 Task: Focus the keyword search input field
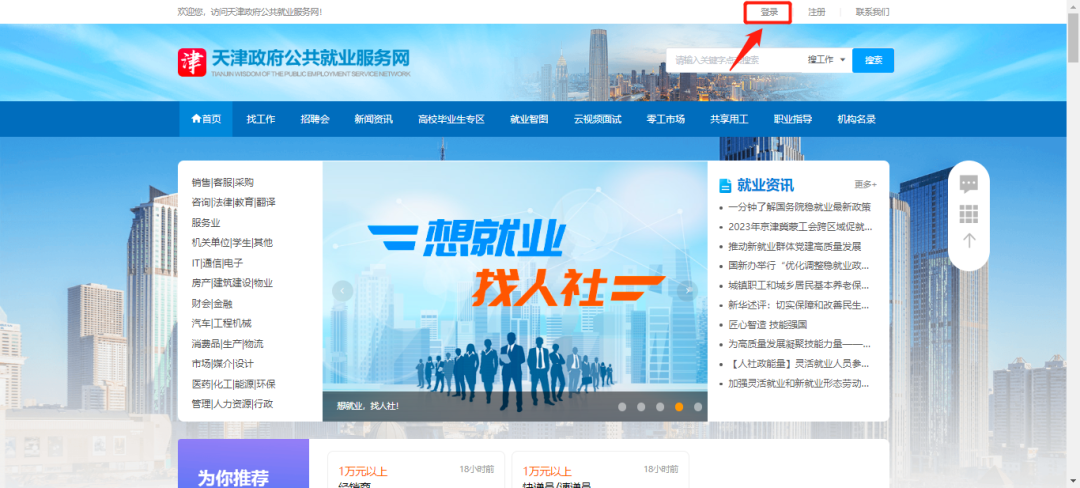(734, 60)
